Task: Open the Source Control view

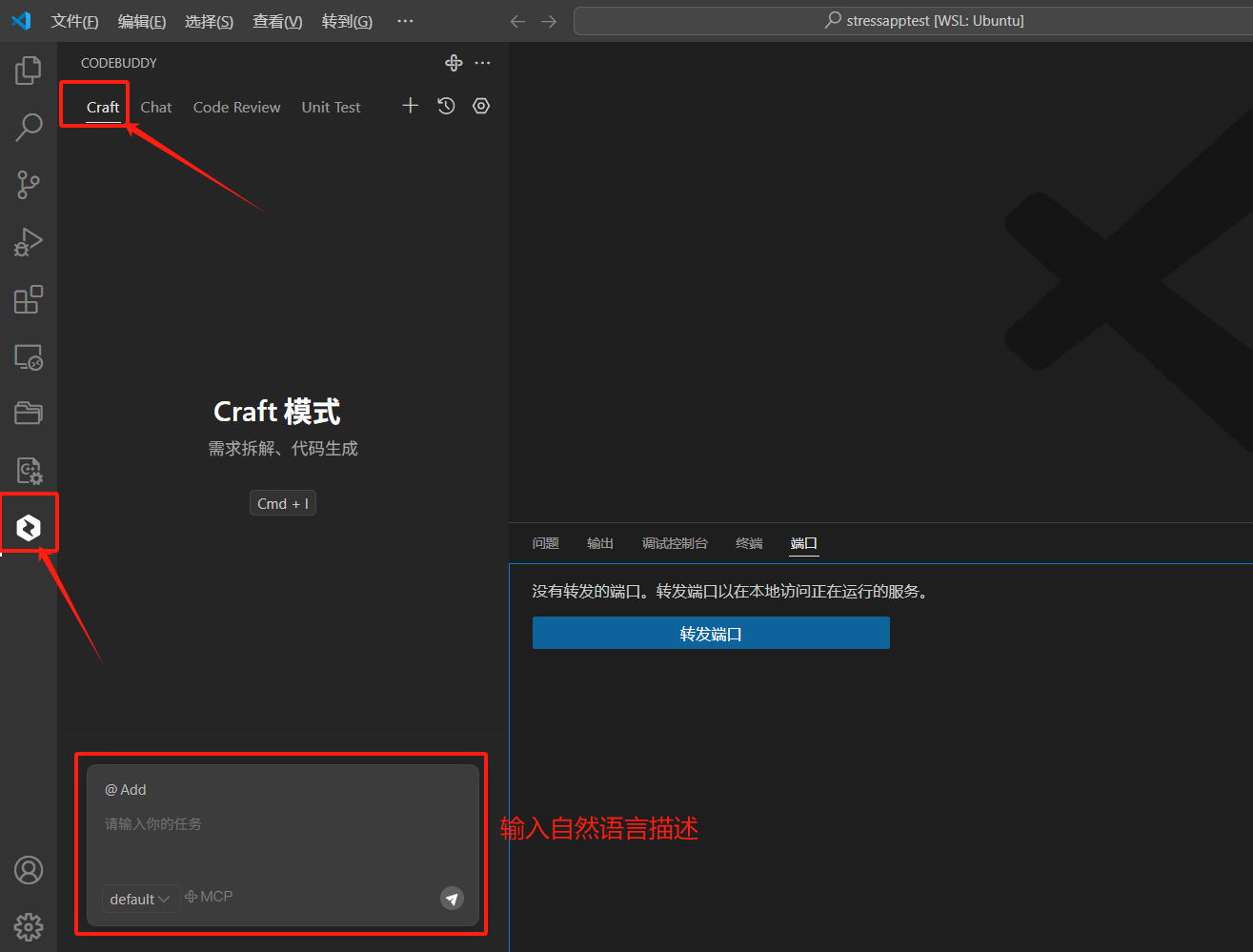Action: coord(29,185)
